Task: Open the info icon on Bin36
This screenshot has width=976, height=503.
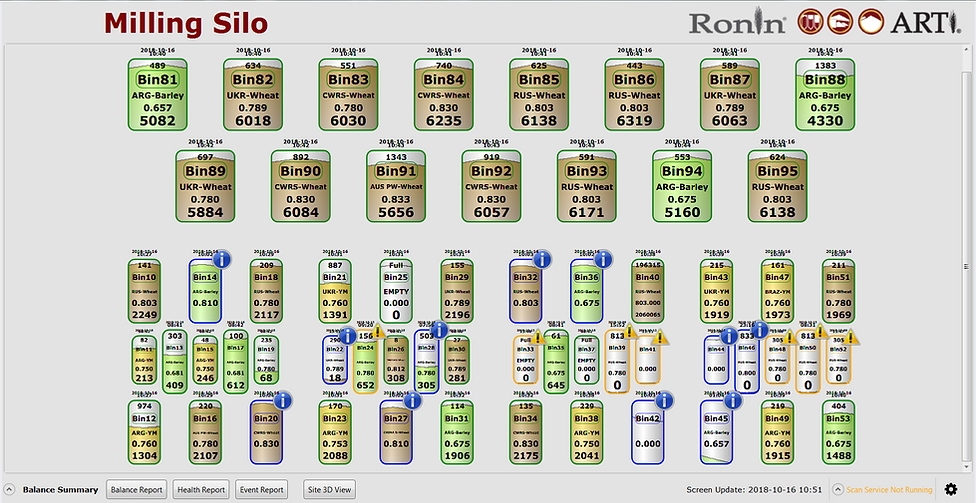Action: 603,259
